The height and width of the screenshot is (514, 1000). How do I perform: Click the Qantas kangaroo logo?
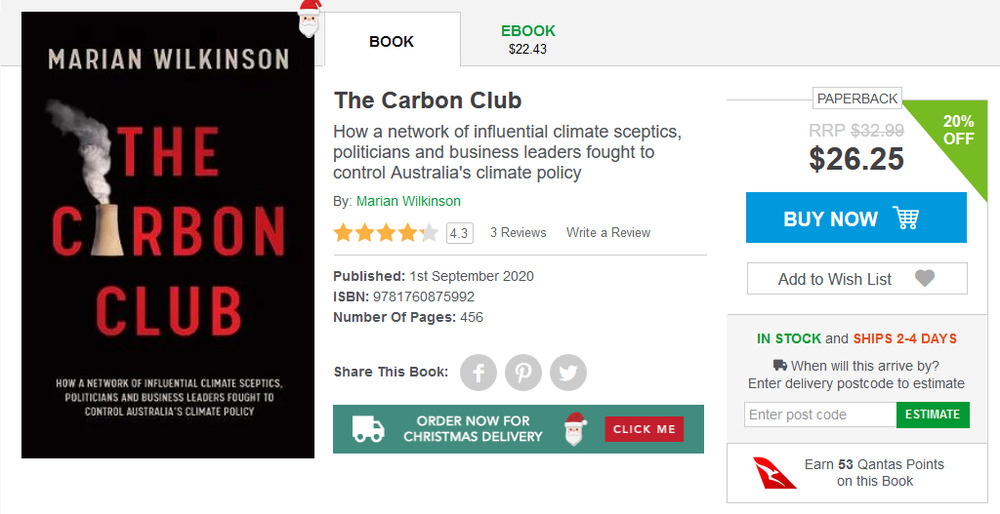(x=775, y=473)
